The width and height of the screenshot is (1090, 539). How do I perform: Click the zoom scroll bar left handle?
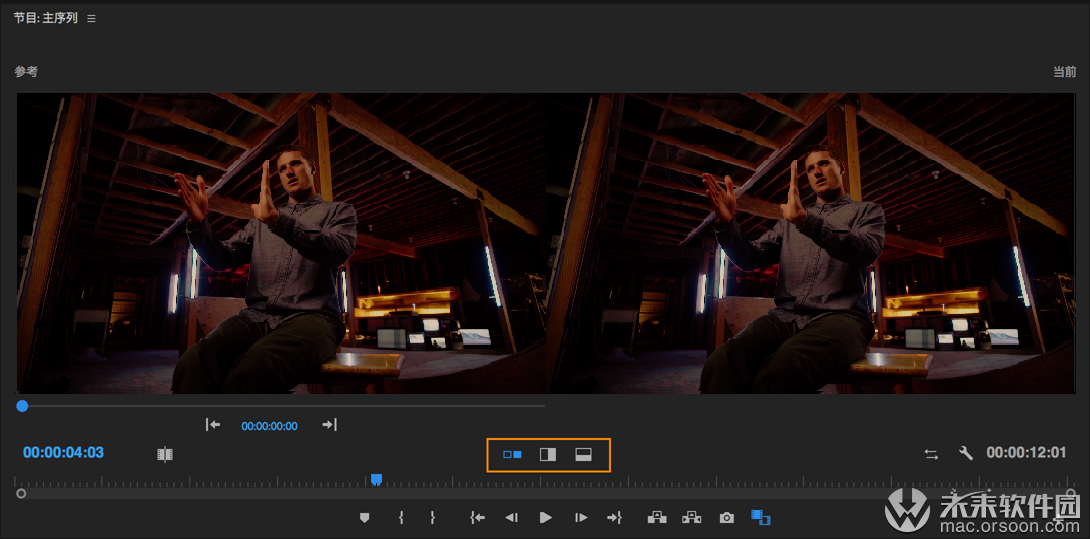[x=22, y=494]
